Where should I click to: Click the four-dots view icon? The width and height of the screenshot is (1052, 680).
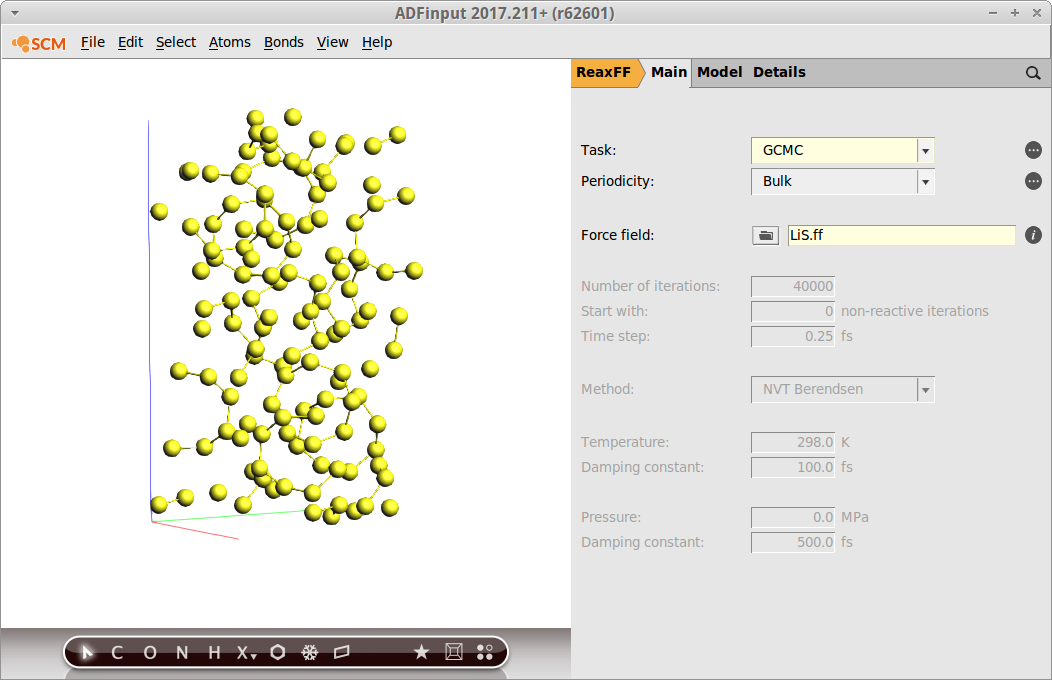(x=485, y=652)
